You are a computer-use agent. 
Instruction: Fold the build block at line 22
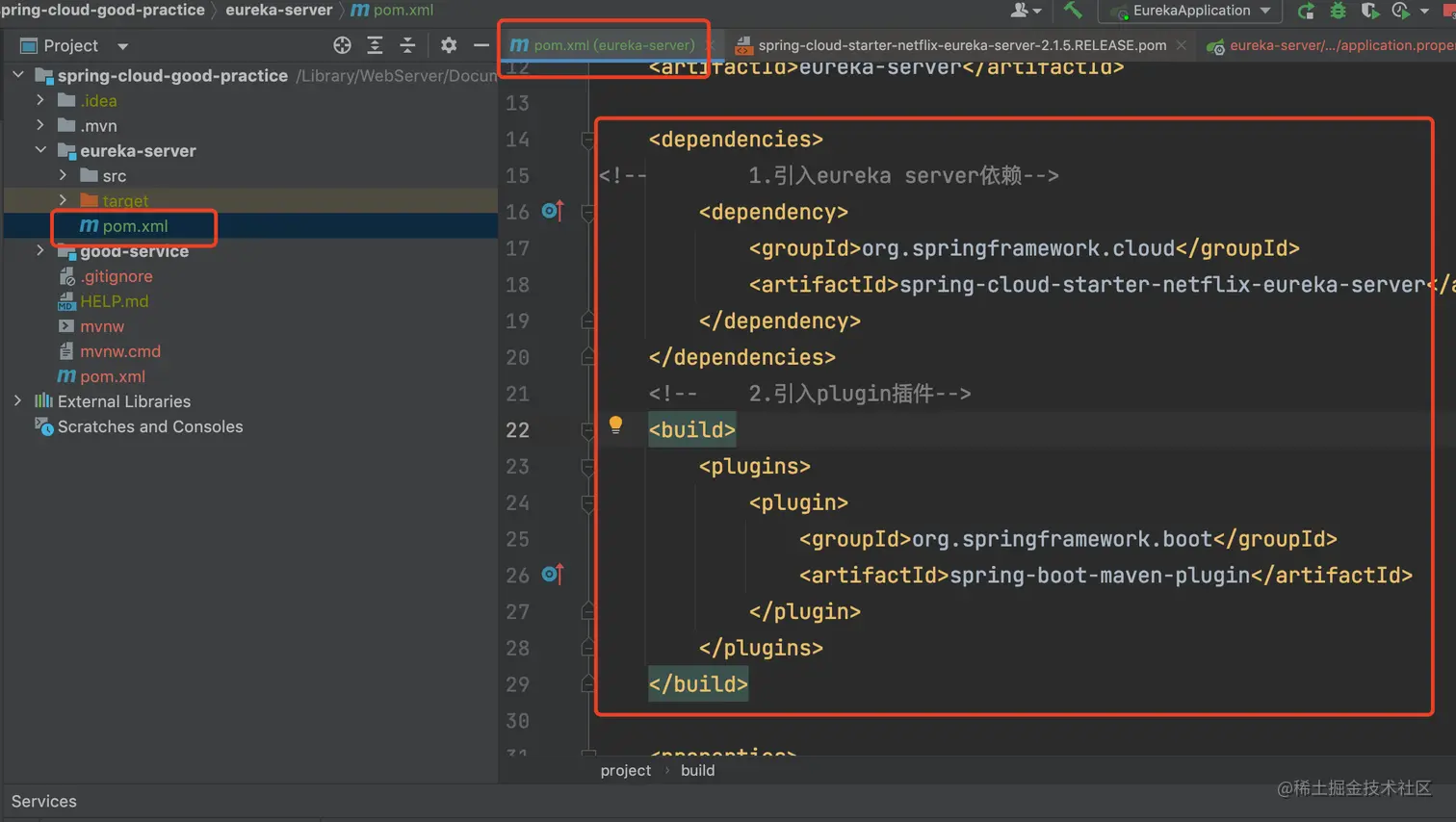tap(587, 430)
